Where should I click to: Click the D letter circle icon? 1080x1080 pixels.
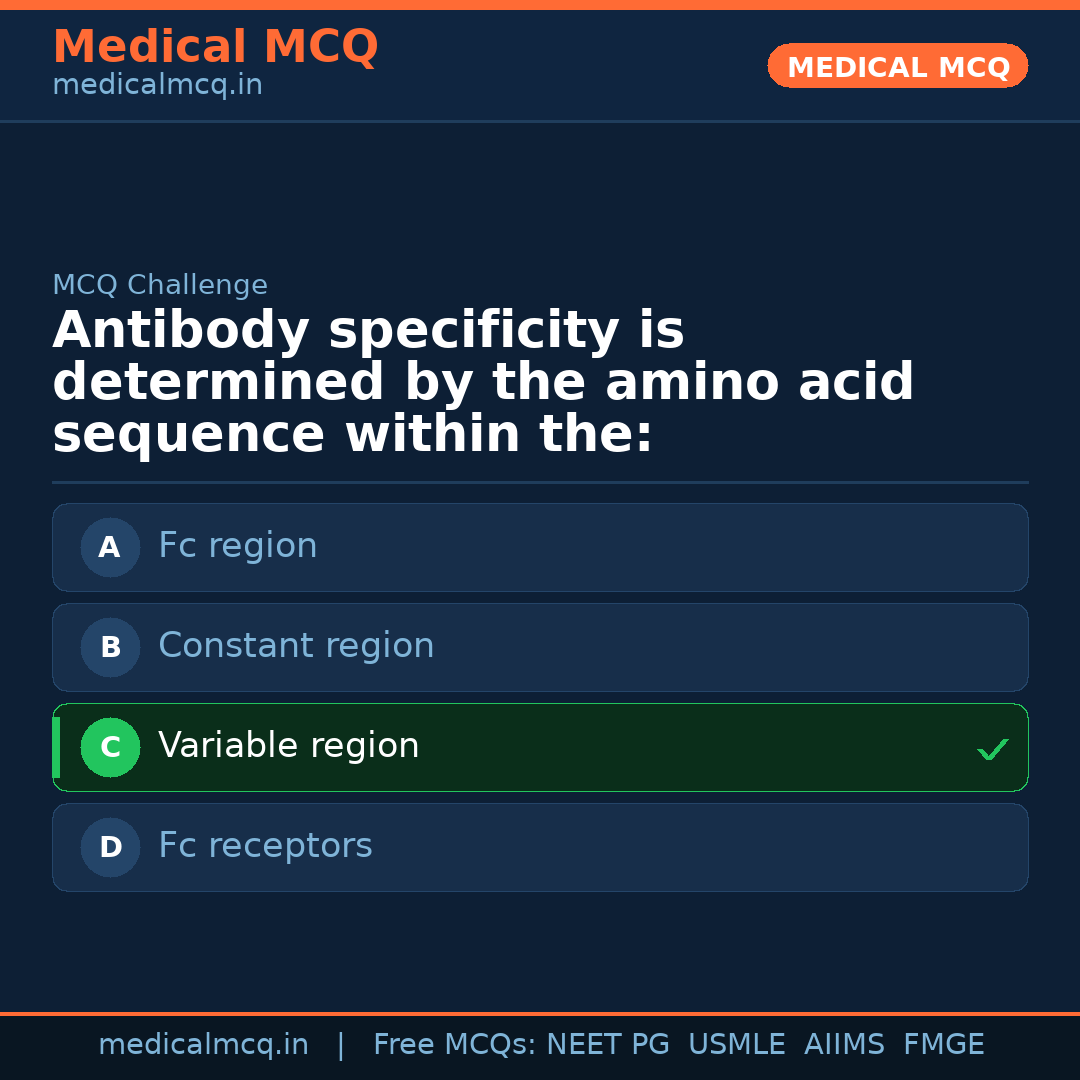[x=110, y=847]
